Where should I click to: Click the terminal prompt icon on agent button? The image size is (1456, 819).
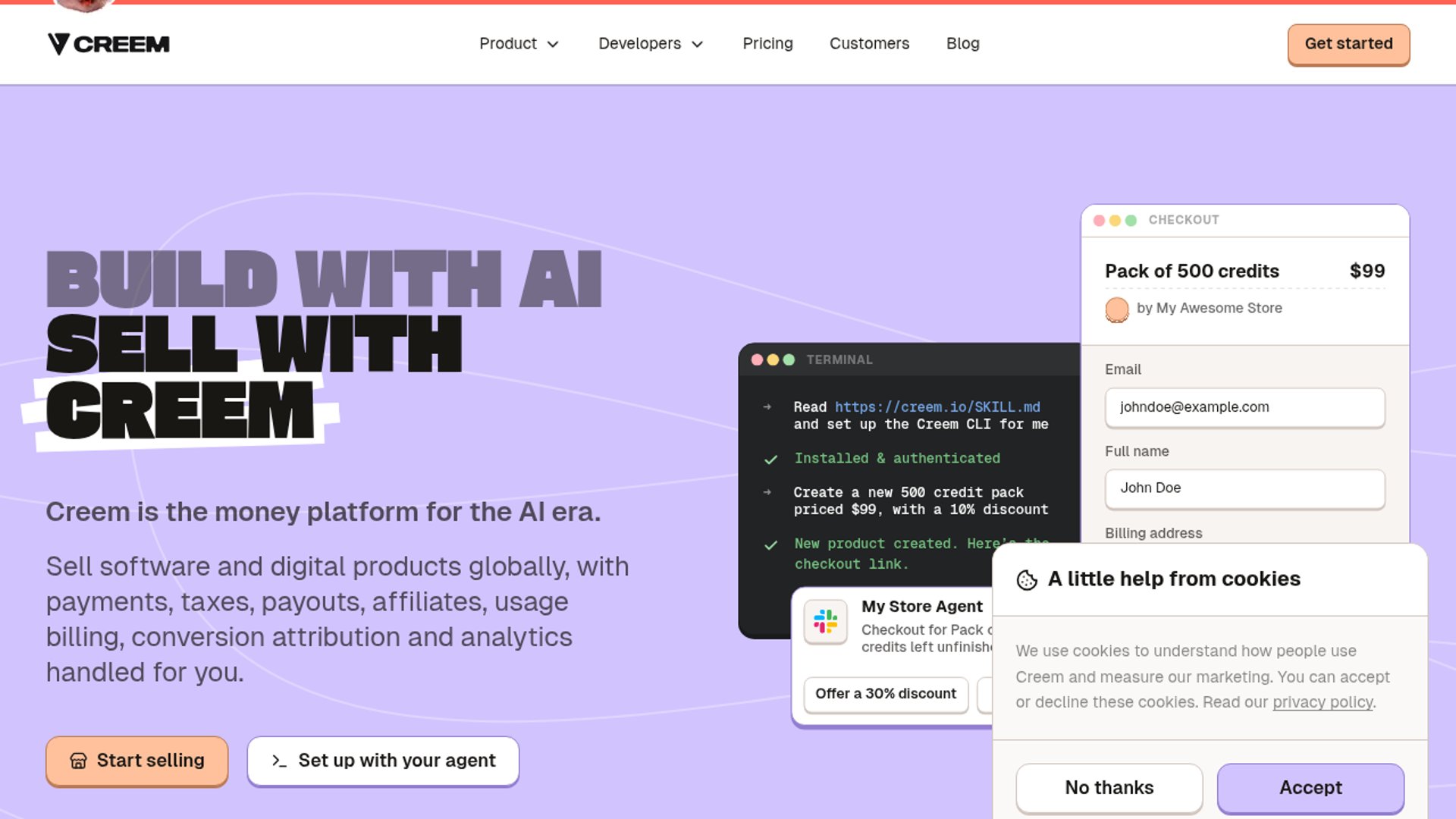tap(279, 761)
